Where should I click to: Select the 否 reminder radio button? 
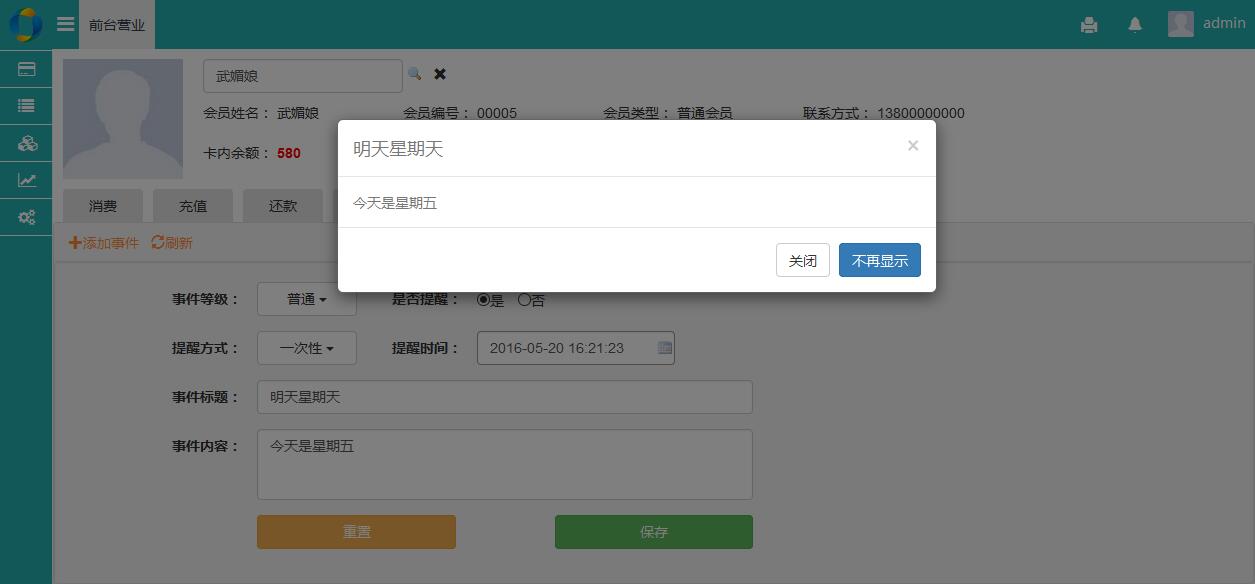pyautogui.click(x=524, y=300)
